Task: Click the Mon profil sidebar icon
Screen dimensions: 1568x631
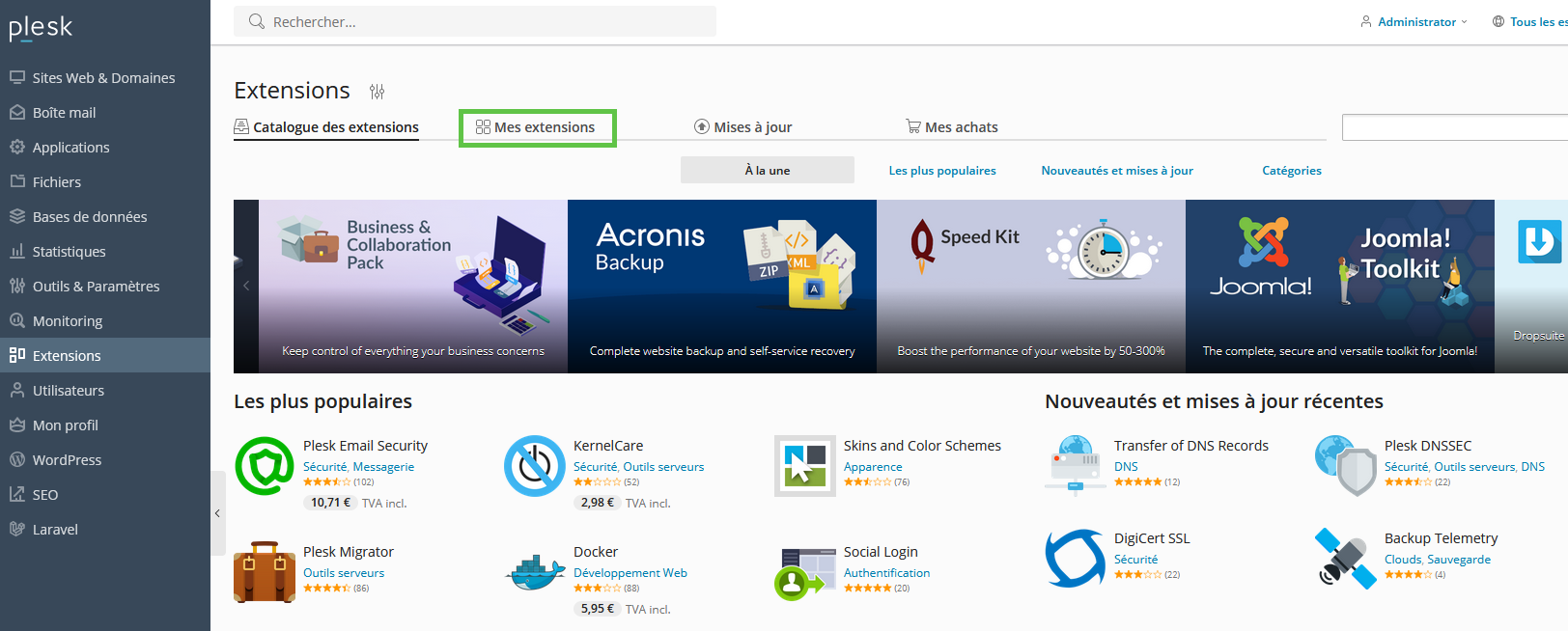Action: click(17, 425)
